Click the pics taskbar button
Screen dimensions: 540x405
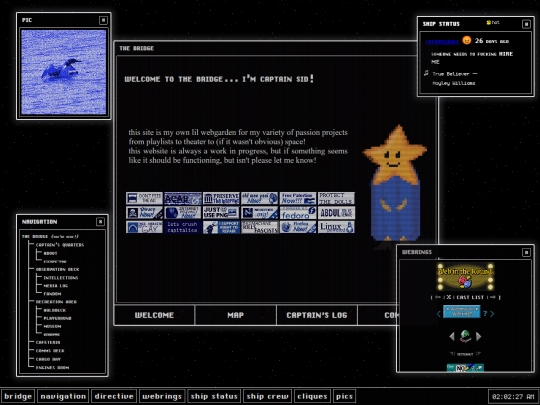point(344,396)
